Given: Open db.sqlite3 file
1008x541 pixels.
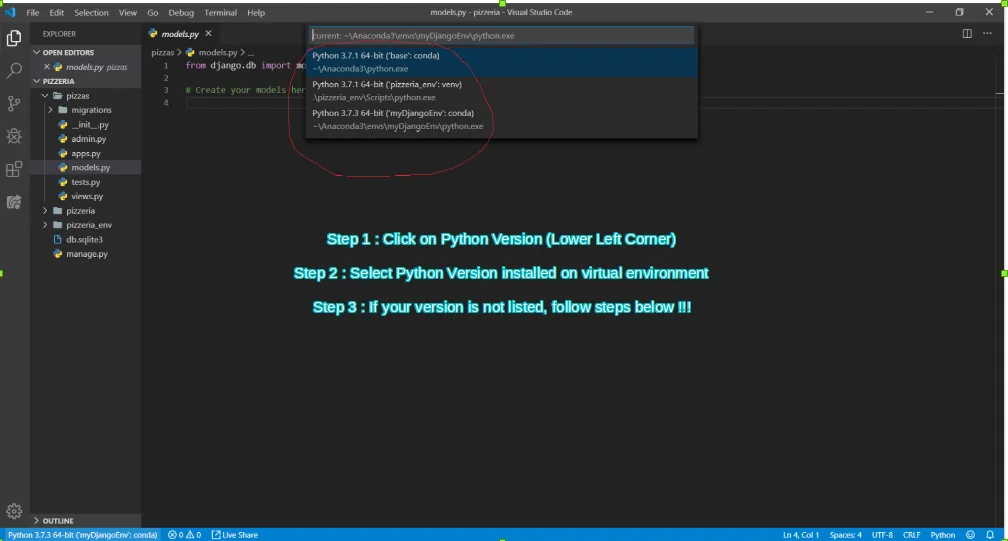Looking at the screenshot, I should (x=84, y=239).
